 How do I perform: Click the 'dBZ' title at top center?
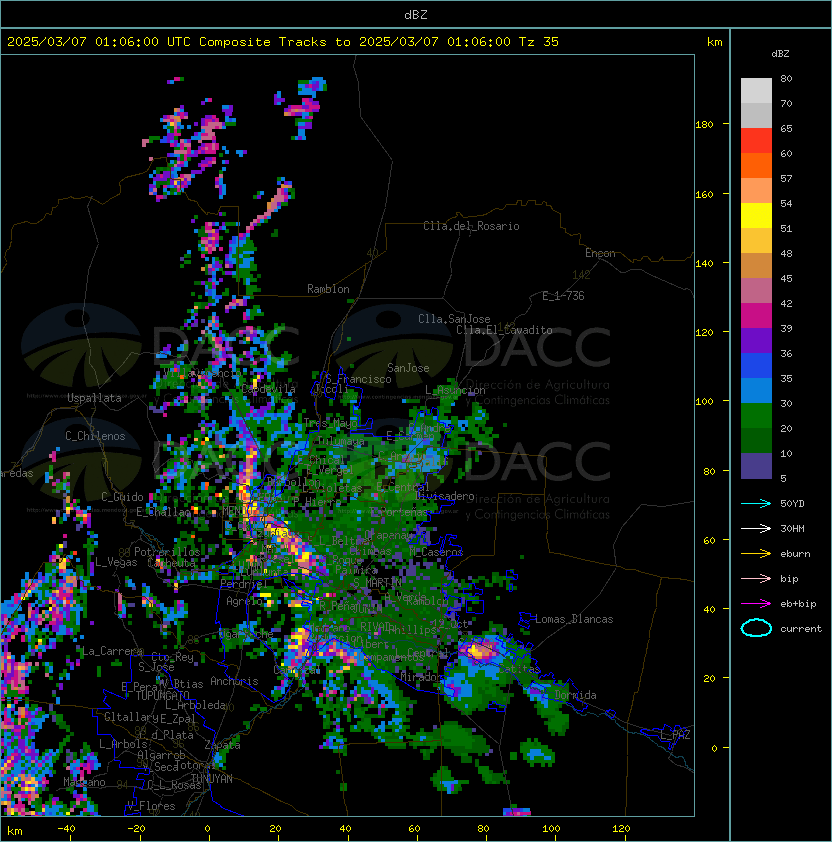(x=416, y=15)
